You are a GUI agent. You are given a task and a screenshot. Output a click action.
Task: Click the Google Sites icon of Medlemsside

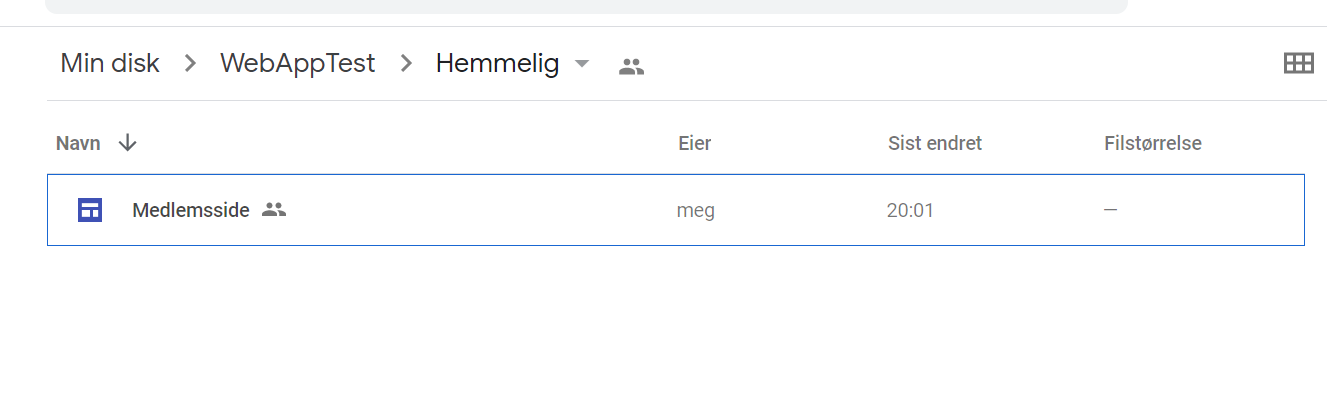pos(90,210)
